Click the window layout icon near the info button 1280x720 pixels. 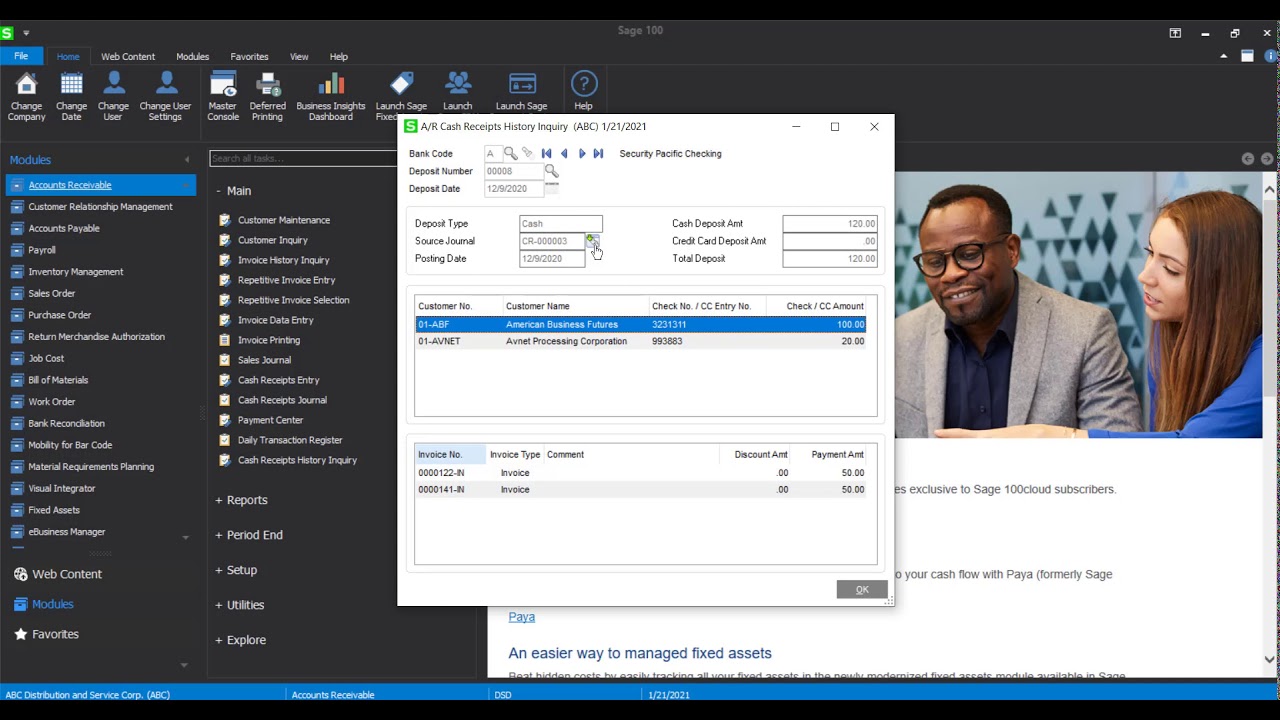coord(1247,56)
